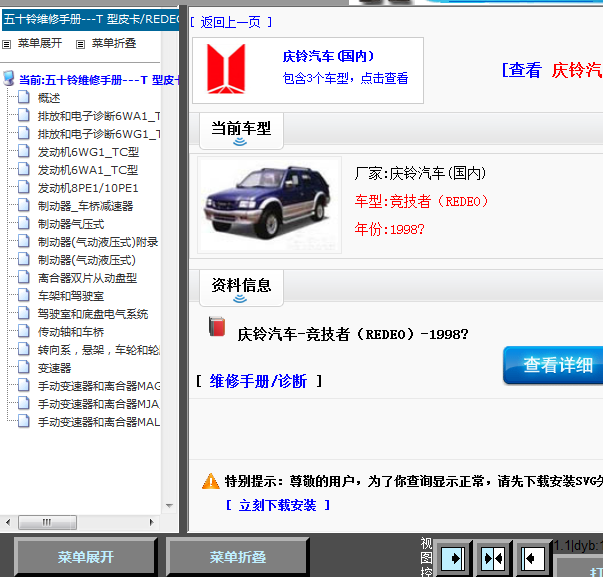
Task: Click 庆铃汽车-竞技者（REDEO）-1998? title
Action: [353, 334]
